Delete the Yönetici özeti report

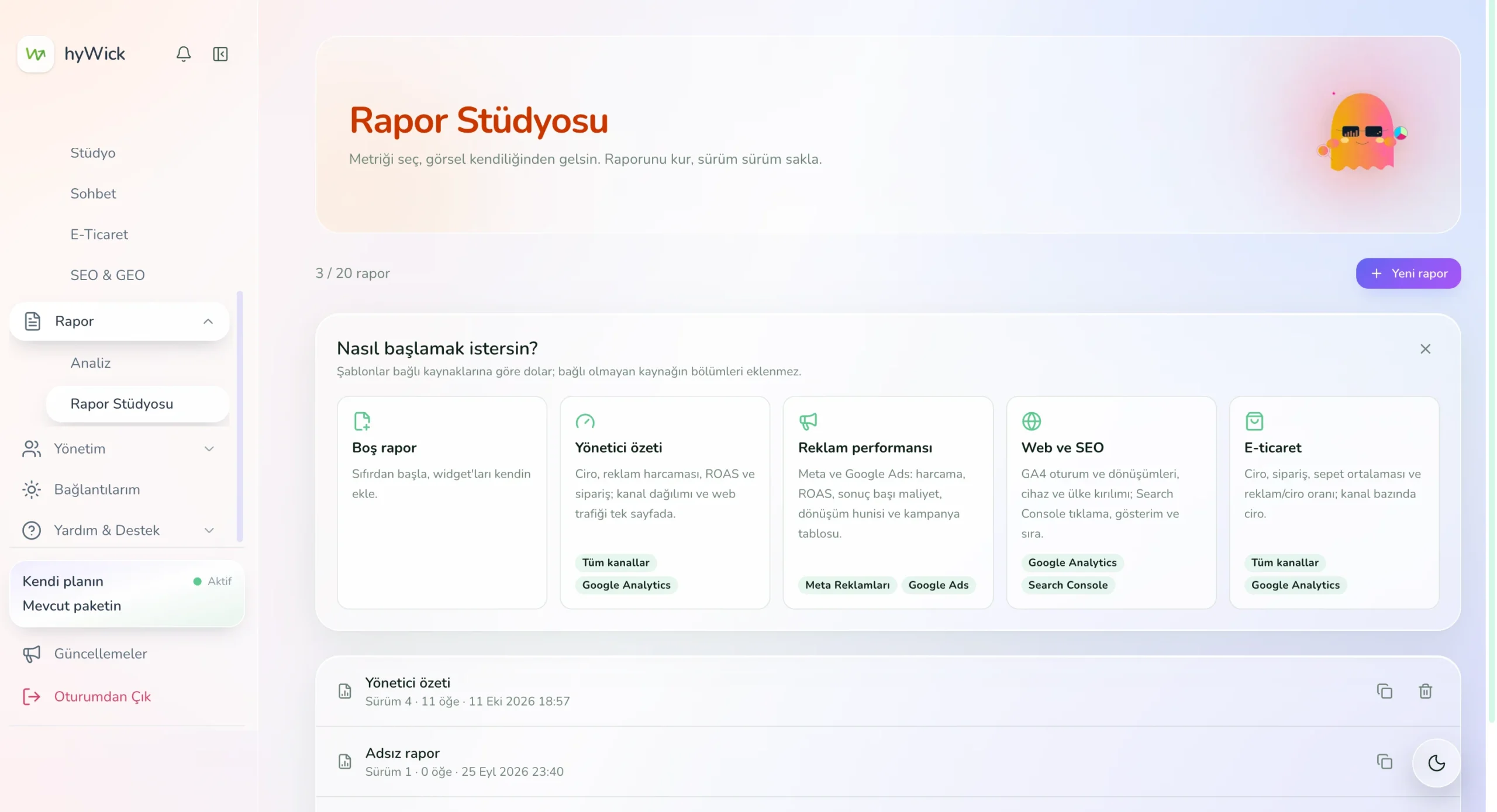coord(1425,691)
